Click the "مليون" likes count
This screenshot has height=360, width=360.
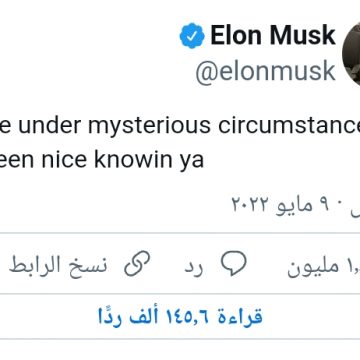coord(313,267)
